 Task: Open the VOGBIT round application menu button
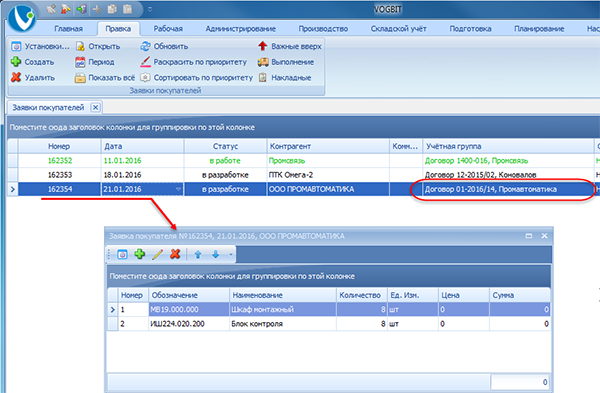[22, 18]
